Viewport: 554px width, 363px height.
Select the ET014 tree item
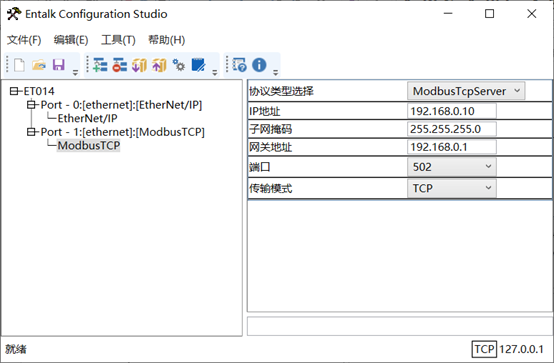tap(39, 91)
